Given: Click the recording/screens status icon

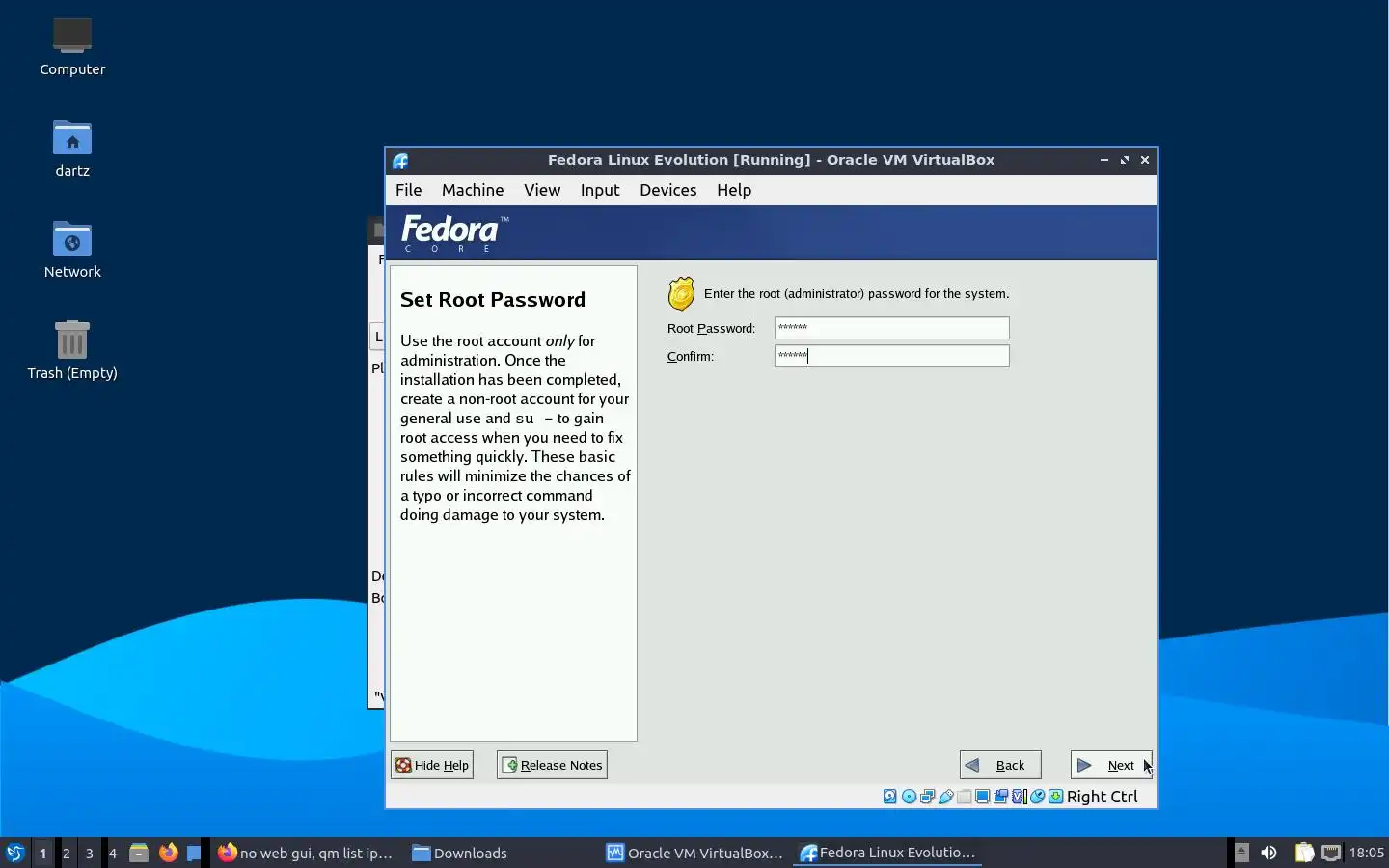Looking at the screenshot, I should pos(1000,796).
